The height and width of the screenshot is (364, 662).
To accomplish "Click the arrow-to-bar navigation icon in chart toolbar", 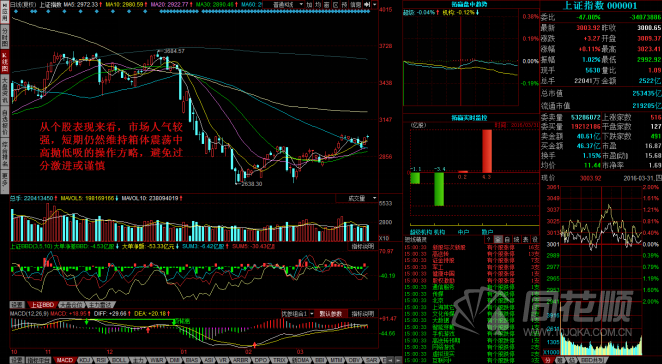I will pyautogui.click(x=367, y=4).
